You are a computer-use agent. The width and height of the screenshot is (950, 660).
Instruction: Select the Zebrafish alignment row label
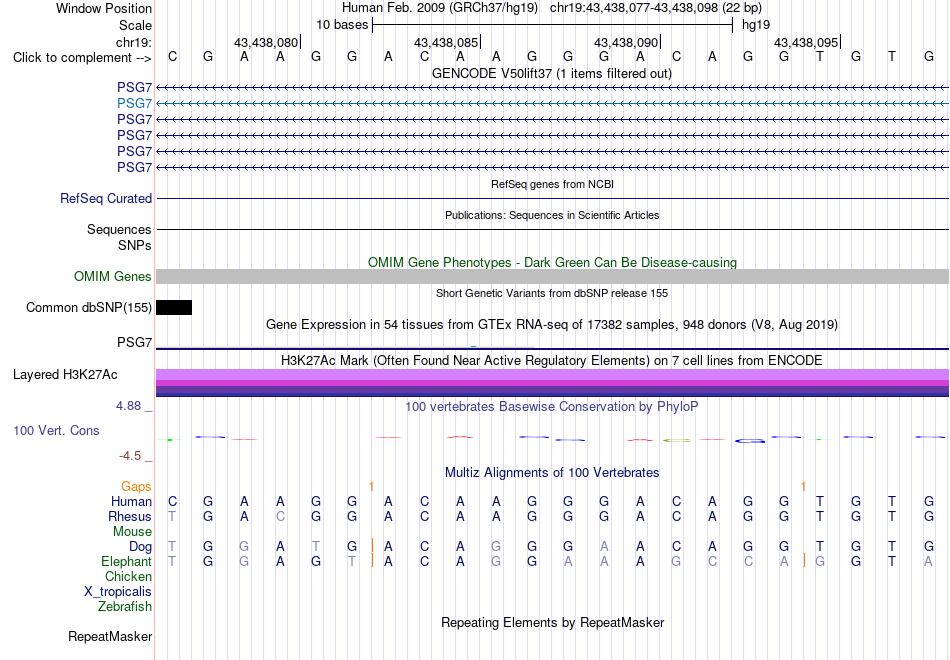(x=125, y=606)
